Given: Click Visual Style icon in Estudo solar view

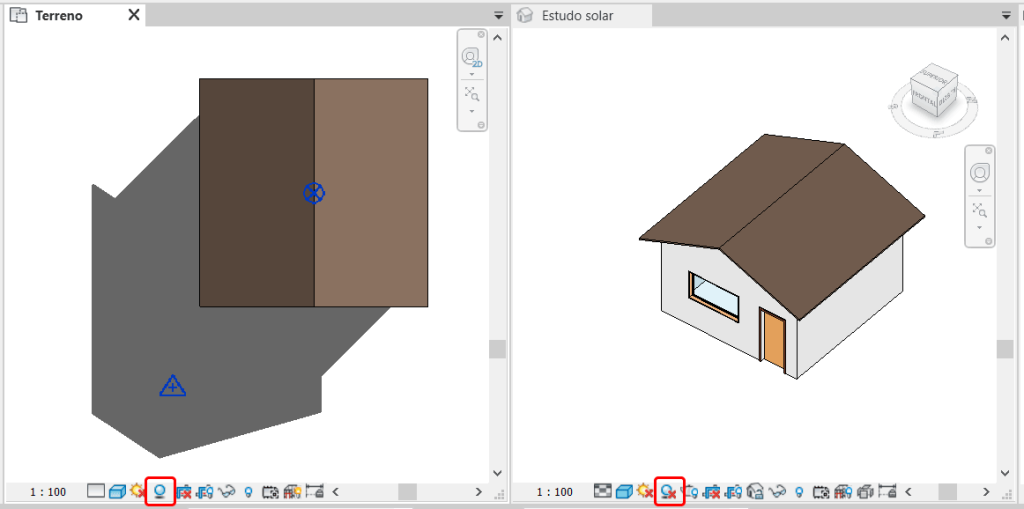Looking at the screenshot, I should point(624,491).
